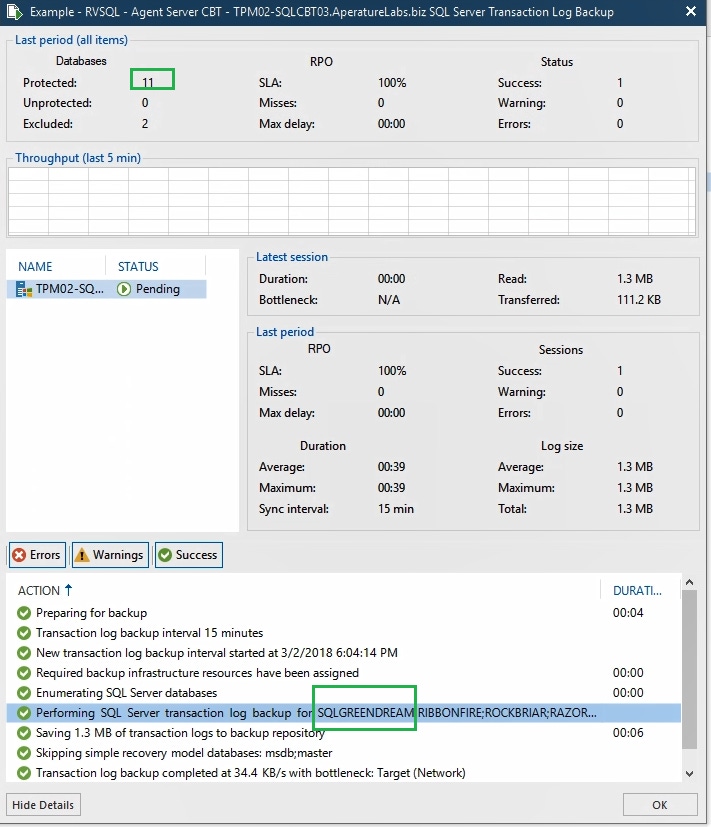Select 'Enumerating SQL Server databases' row

343,693
